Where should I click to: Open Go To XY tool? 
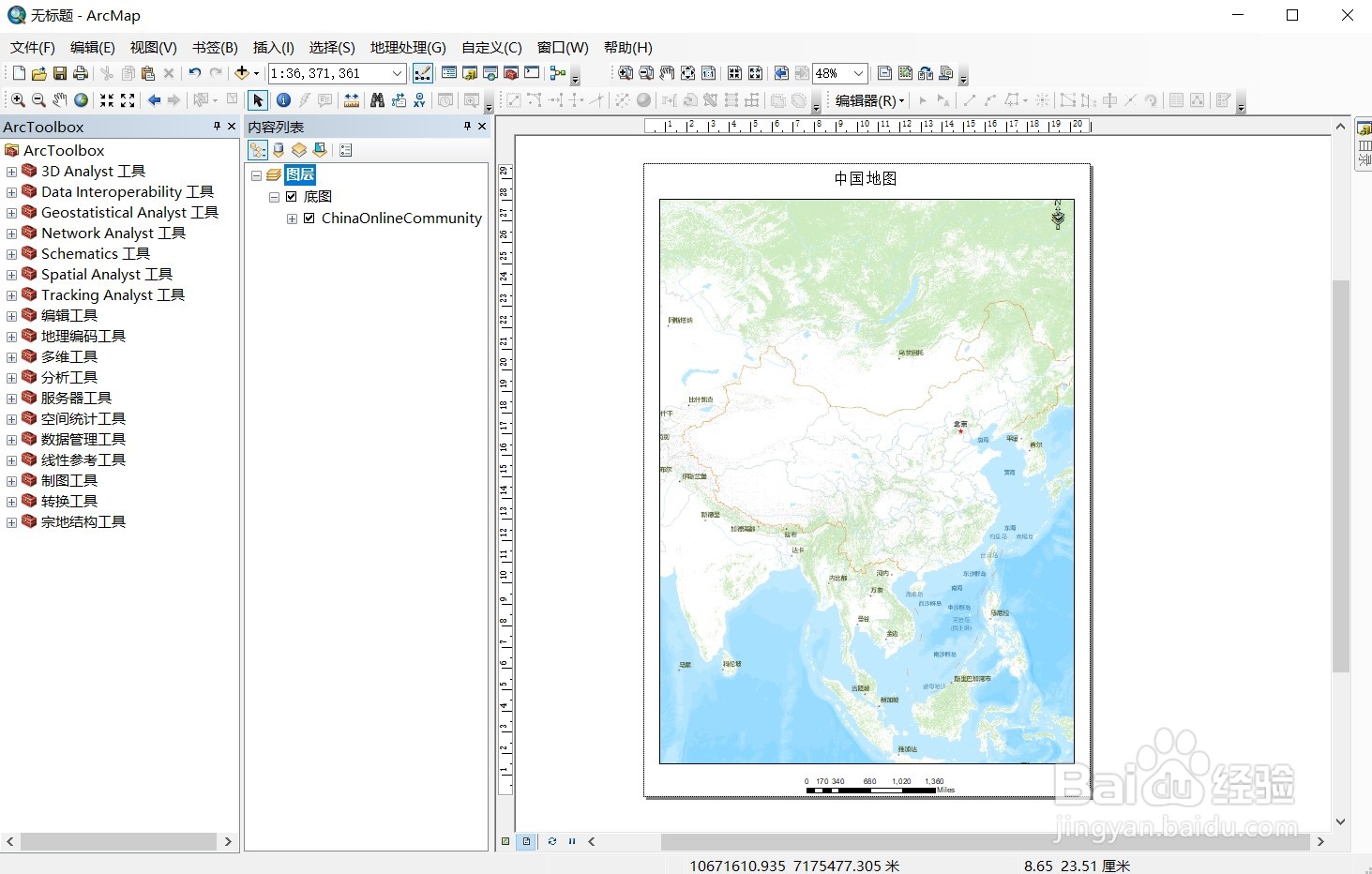point(419,100)
